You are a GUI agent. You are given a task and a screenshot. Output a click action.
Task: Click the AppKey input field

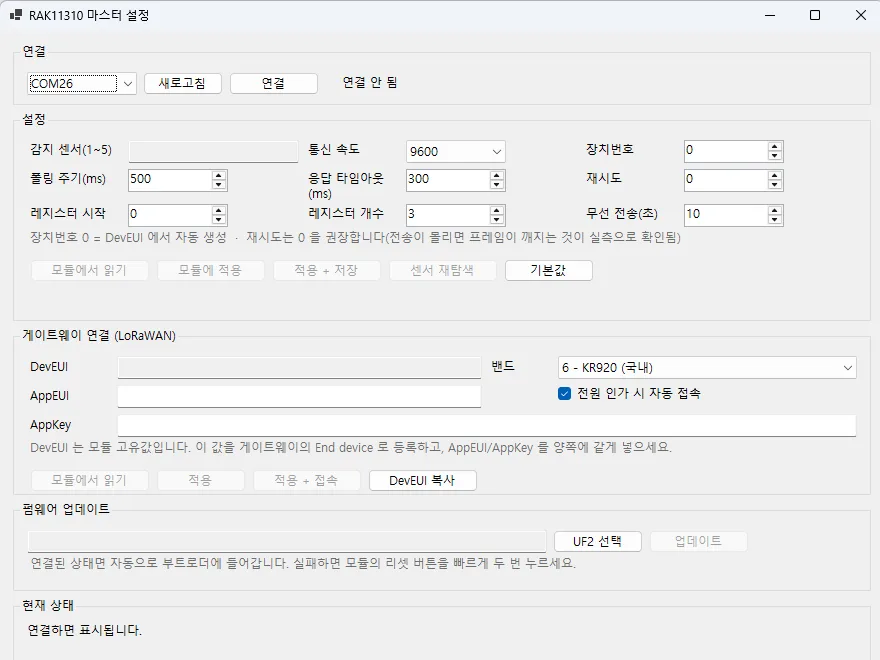tap(487, 425)
